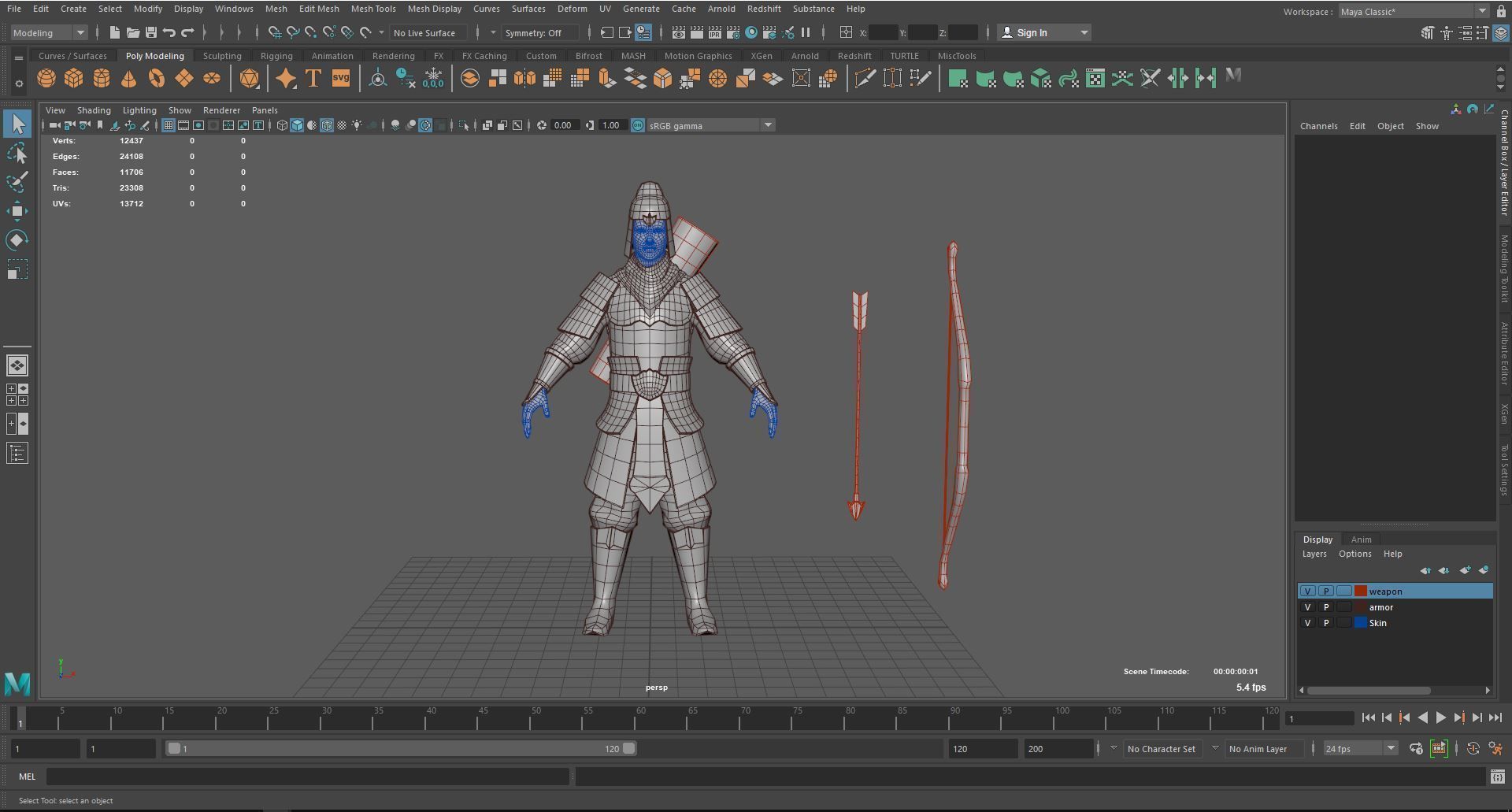Click the Undo arrow icon
The width and height of the screenshot is (1512, 812).
pos(169,32)
